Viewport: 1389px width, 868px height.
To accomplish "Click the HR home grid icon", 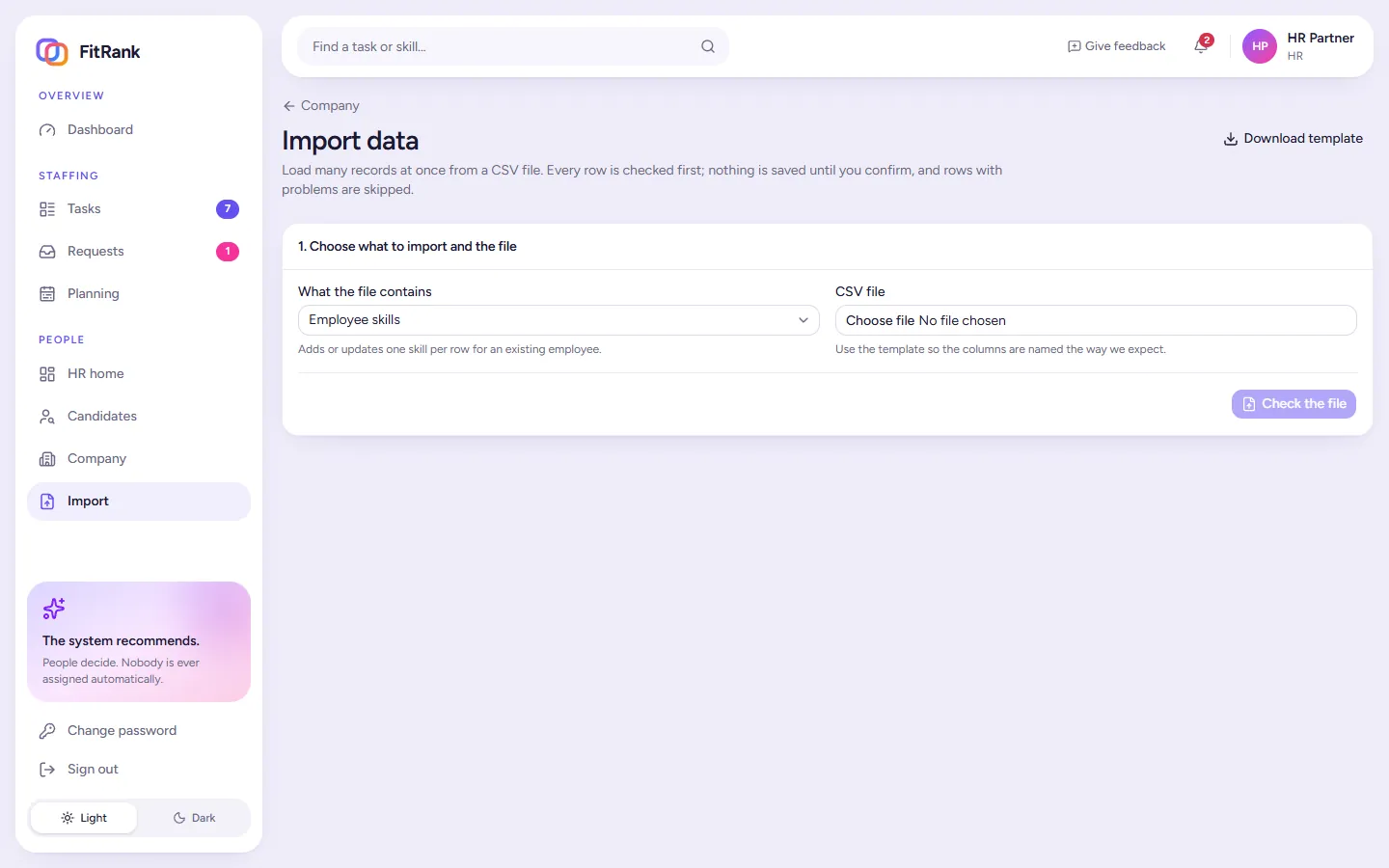I will (x=47, y=374).
